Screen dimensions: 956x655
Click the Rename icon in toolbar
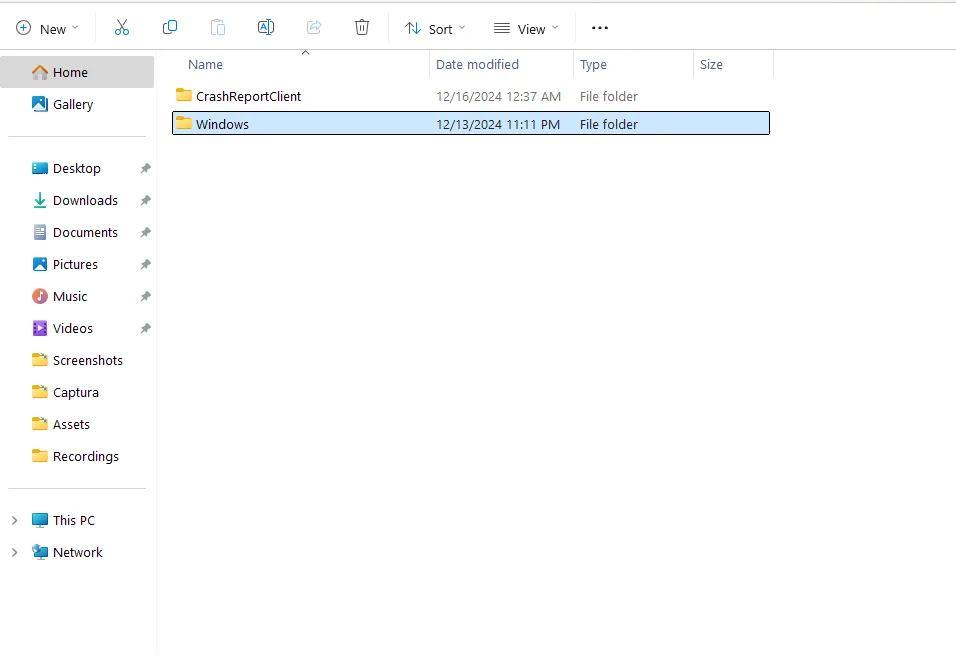pos(266,27)
